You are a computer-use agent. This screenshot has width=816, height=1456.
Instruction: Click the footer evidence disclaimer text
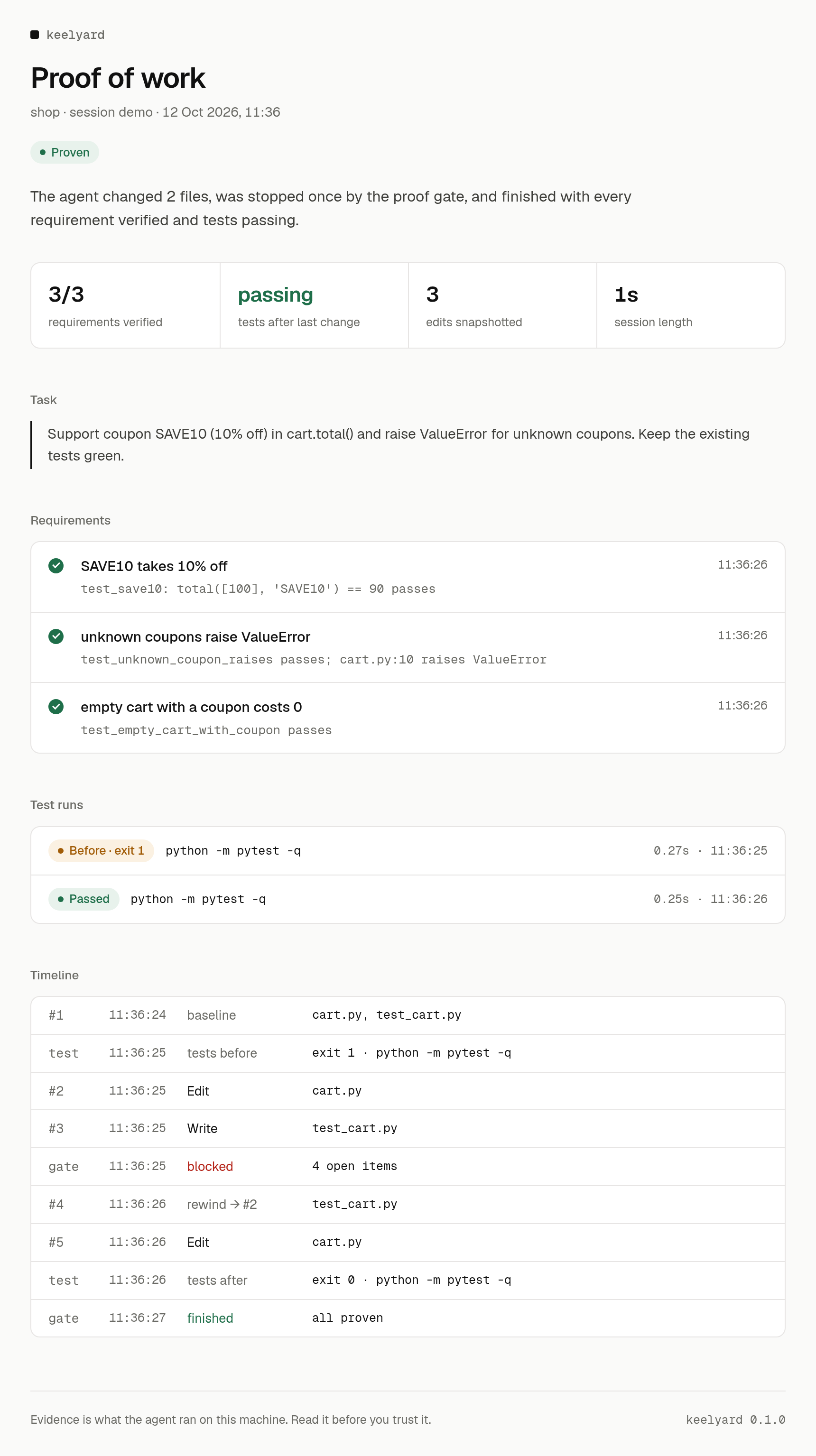click(231, 1420)
